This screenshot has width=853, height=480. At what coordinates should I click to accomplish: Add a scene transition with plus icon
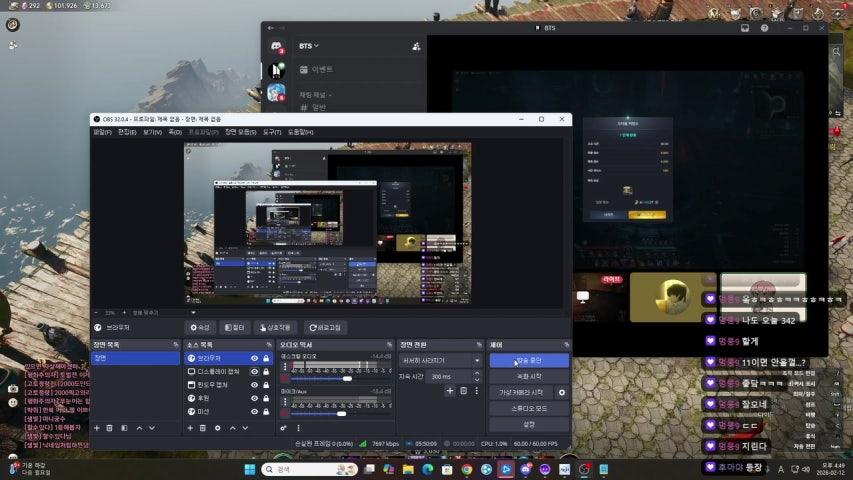click(450, 391)
